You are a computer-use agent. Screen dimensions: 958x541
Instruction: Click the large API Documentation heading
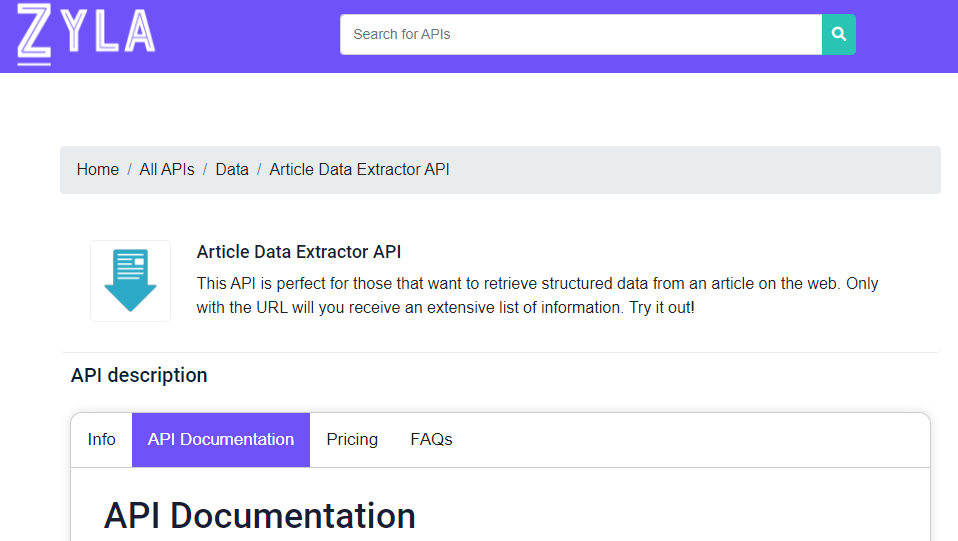[260, 515]
